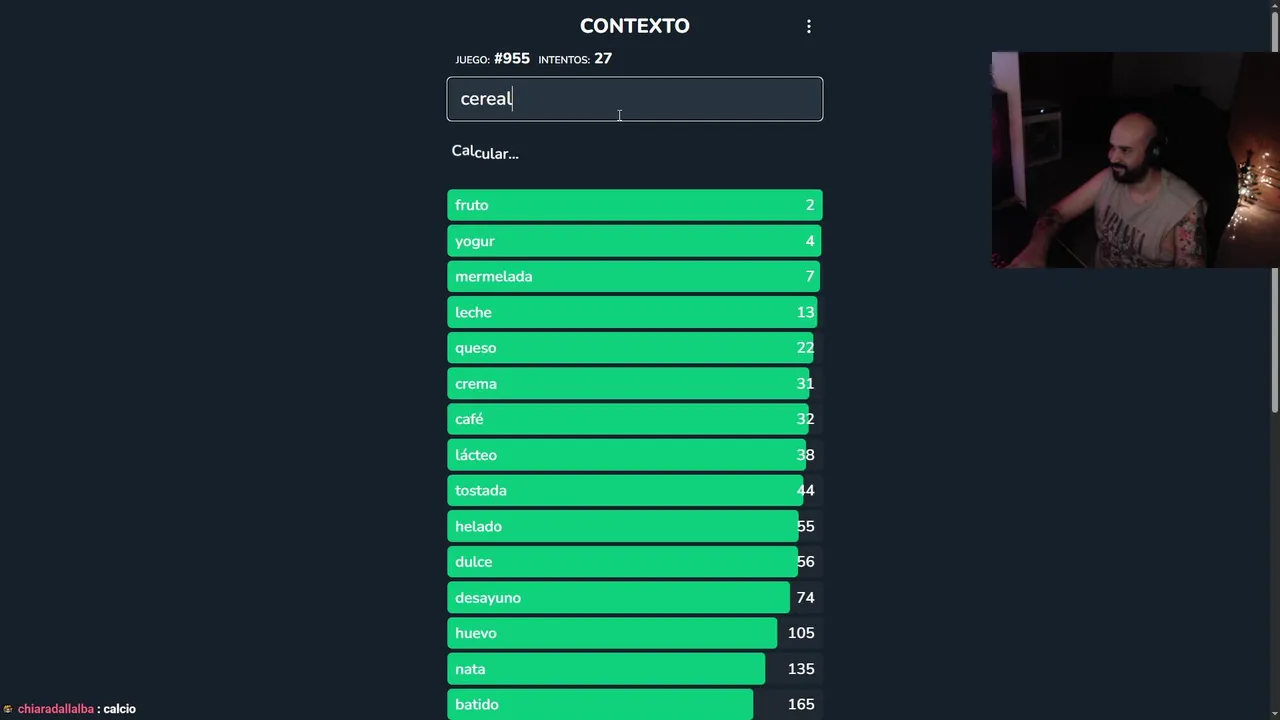Click the "yogur" guess bar
1280x720 pixels.
coord(634,241)
